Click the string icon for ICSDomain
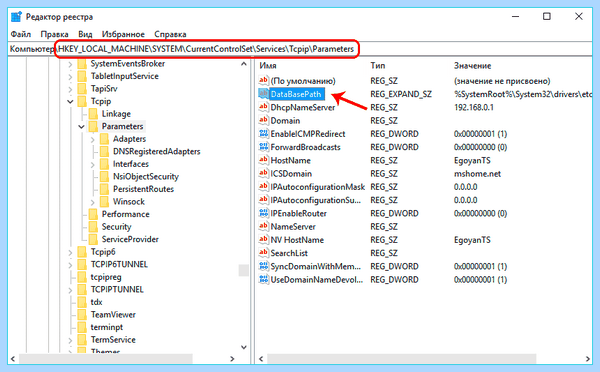Viewport: 600px width, 372px height. point(263,173)
